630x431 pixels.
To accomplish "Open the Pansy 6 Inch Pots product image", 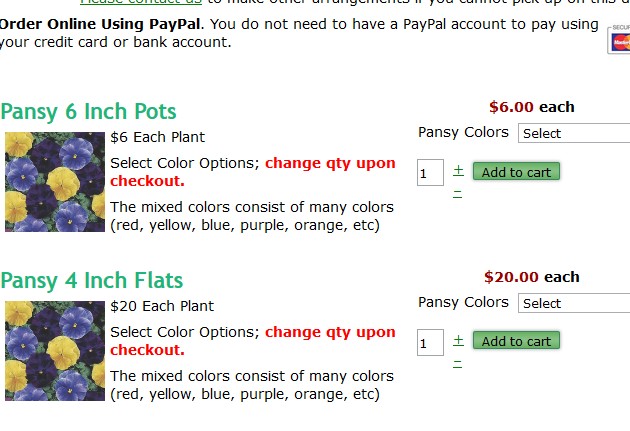I will coord(55,182).
